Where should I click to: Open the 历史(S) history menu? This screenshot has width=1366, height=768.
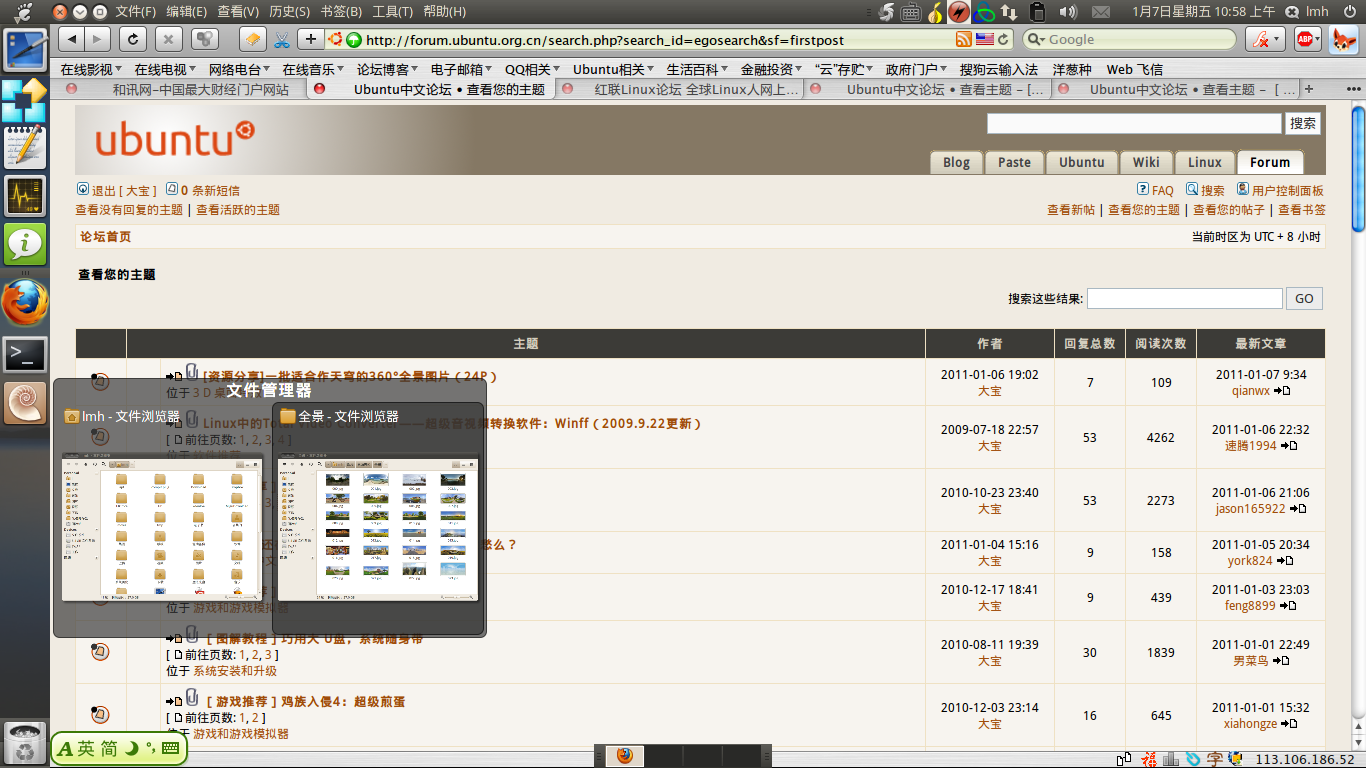pos(289,12)
